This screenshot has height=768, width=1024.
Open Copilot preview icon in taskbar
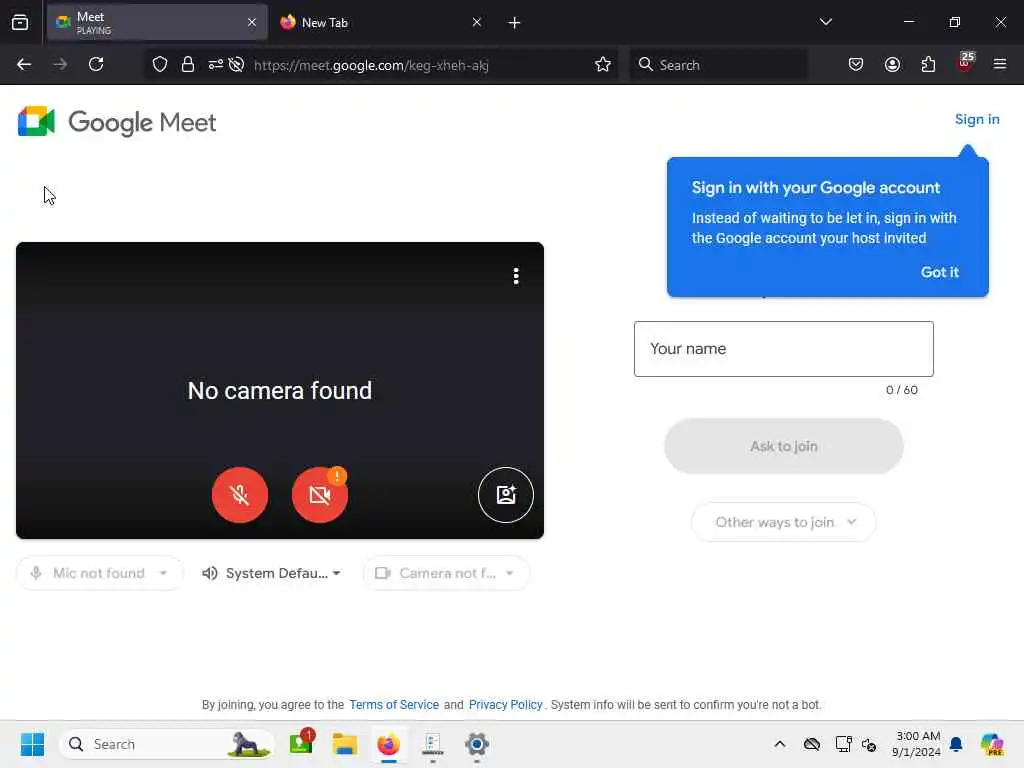point(991,744)
